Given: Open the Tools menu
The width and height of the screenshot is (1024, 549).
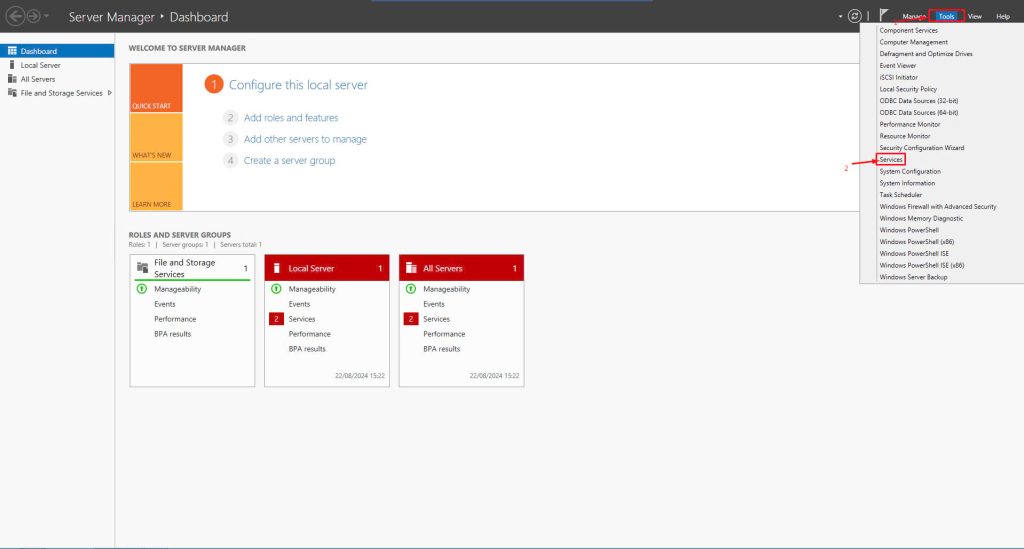Looking at the screenshot, I should pos(946,16).
